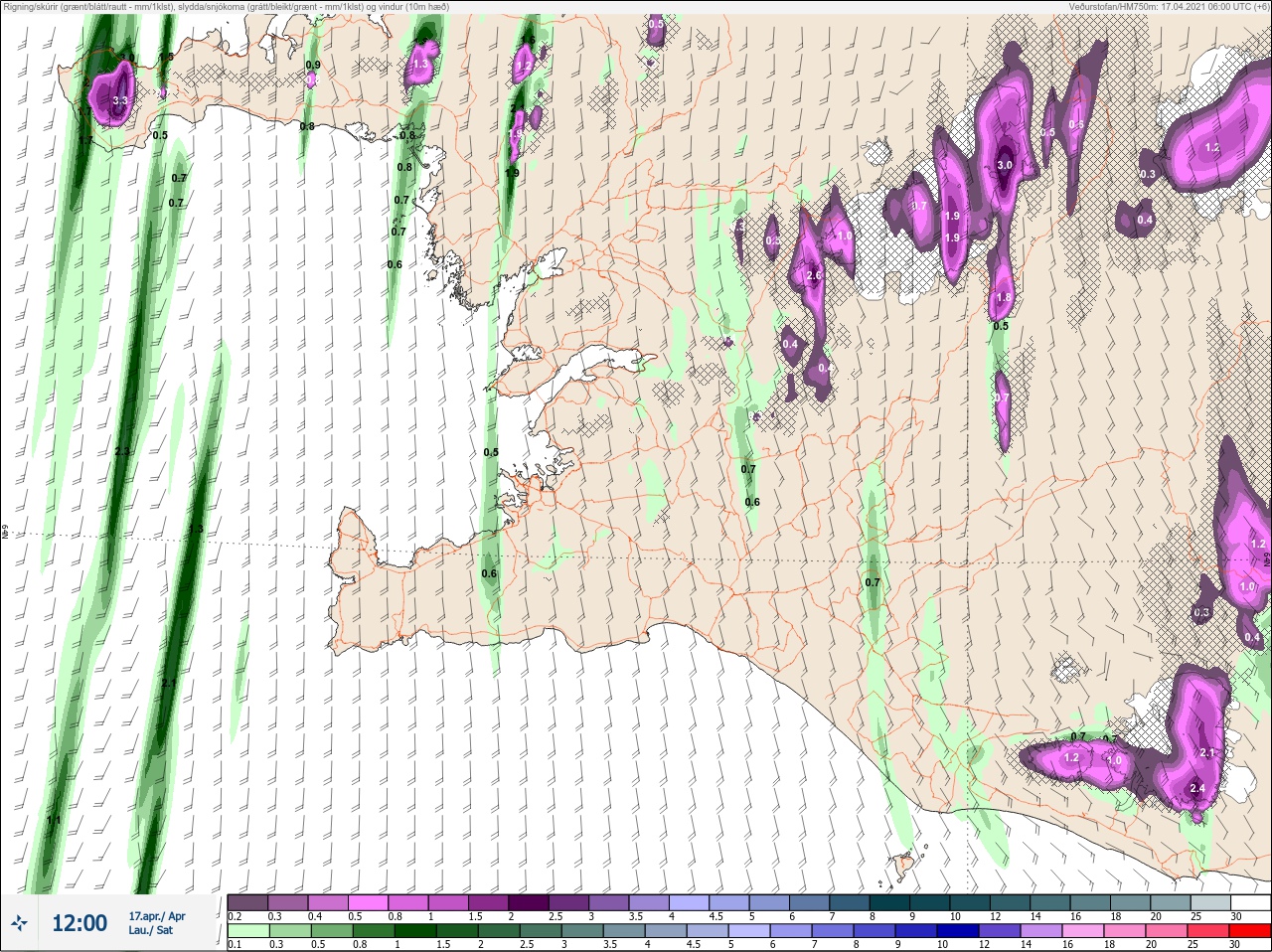The image size is (1272, 952).
Task: Click the '17.apr./ Apr' date label
Action: [x=157, y=916]
